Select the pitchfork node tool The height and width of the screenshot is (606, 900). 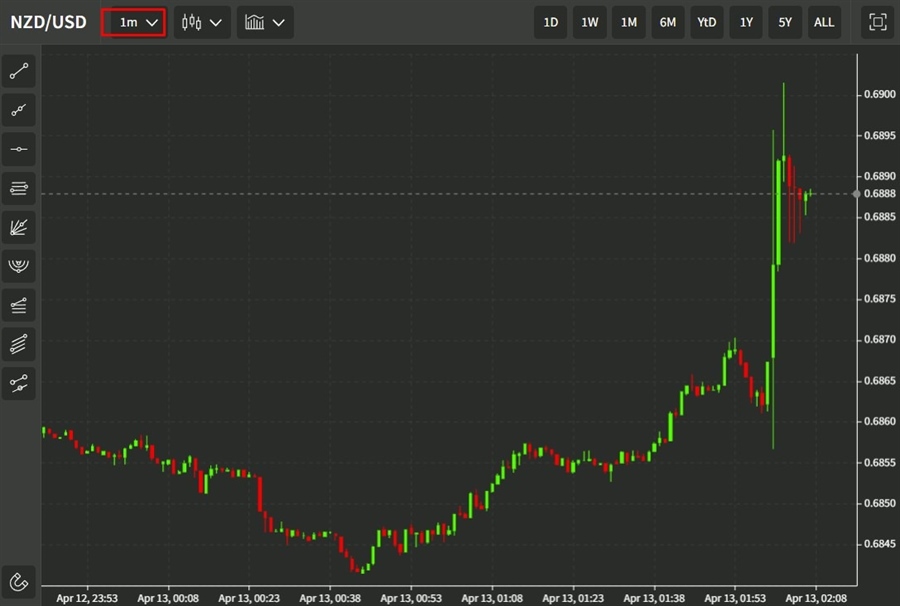(18, 383)
